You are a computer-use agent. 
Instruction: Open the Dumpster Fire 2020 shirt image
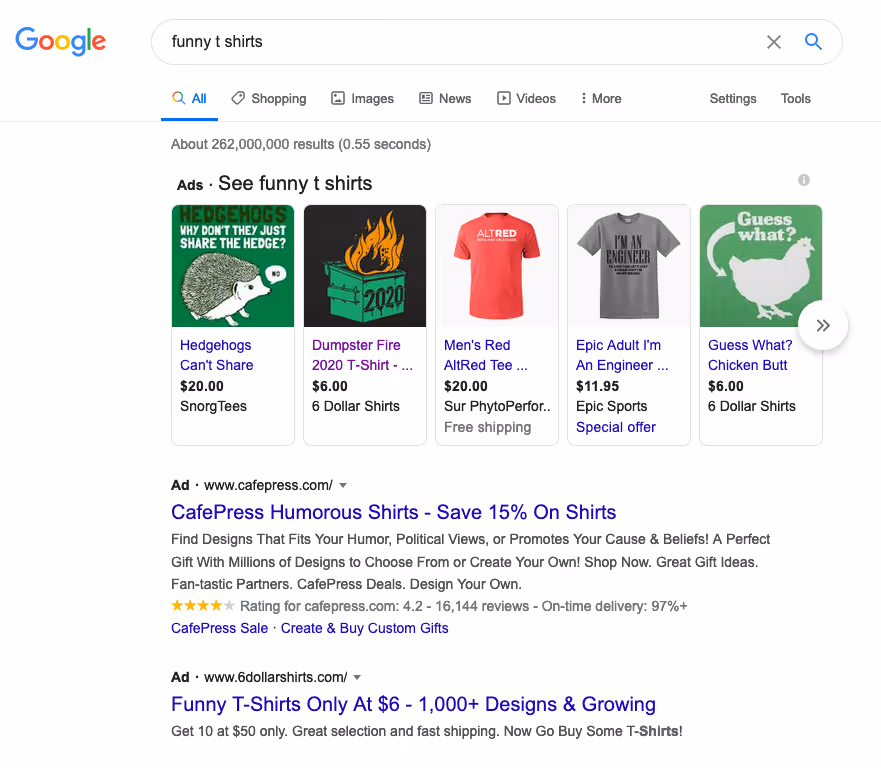(365, 266)
